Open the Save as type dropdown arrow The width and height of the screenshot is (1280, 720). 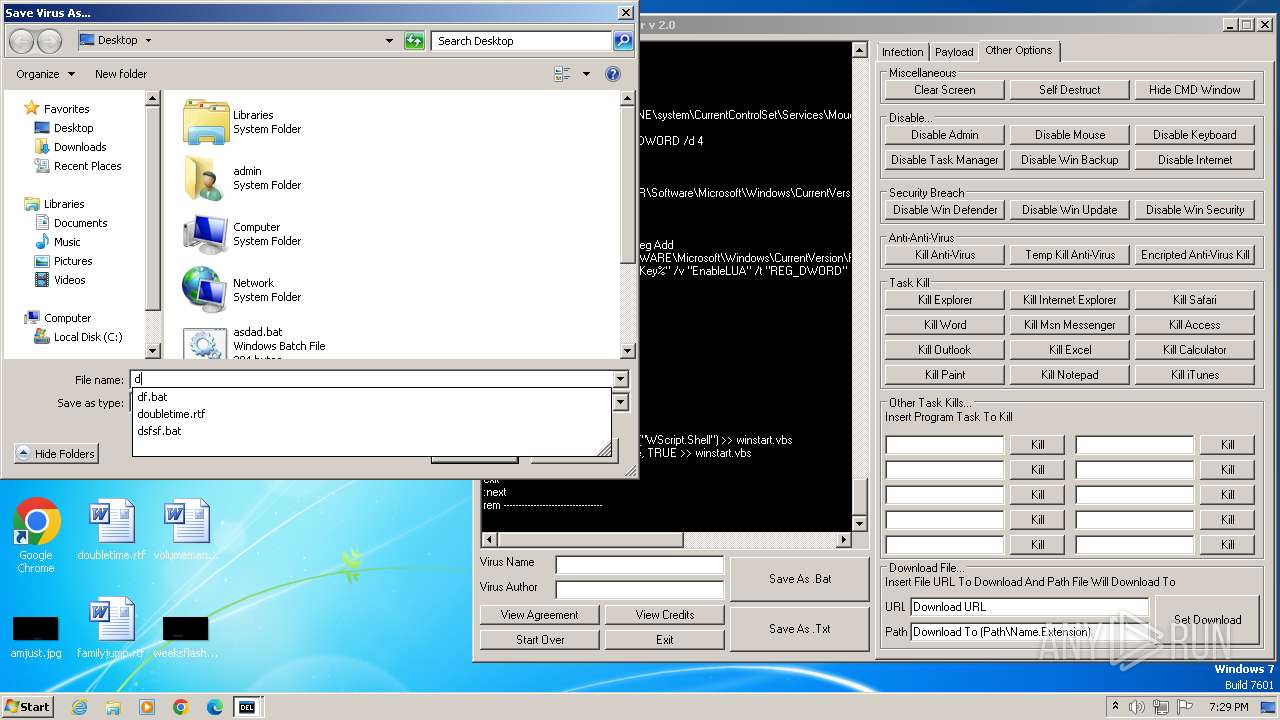coord(621,402)
